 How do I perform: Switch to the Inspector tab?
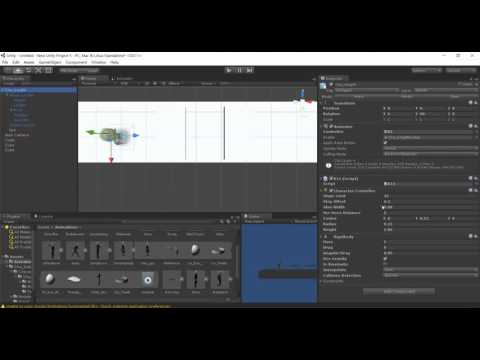pos(333,78)
